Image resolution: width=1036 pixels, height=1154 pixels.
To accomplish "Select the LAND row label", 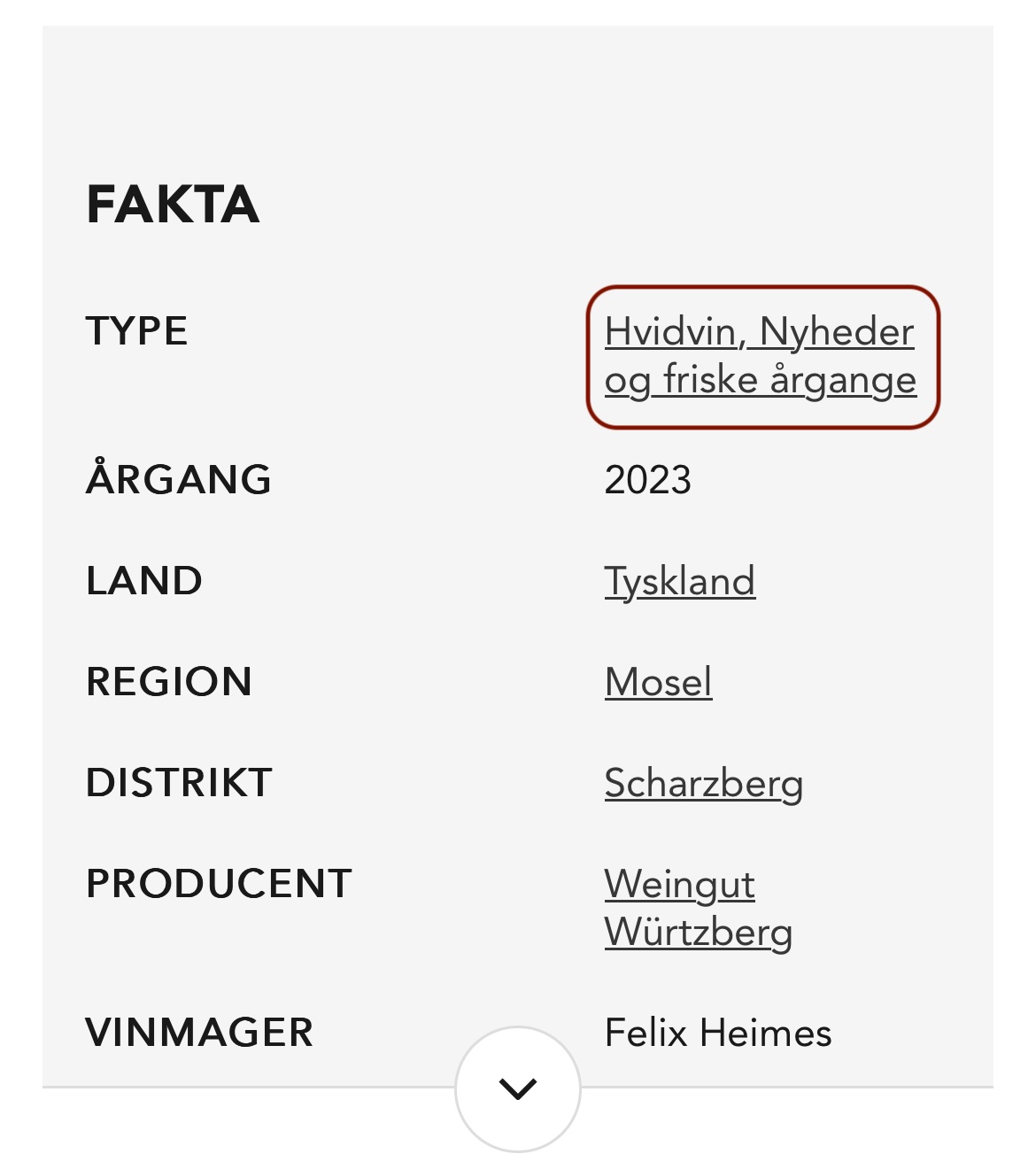I will tap(144, 581).
